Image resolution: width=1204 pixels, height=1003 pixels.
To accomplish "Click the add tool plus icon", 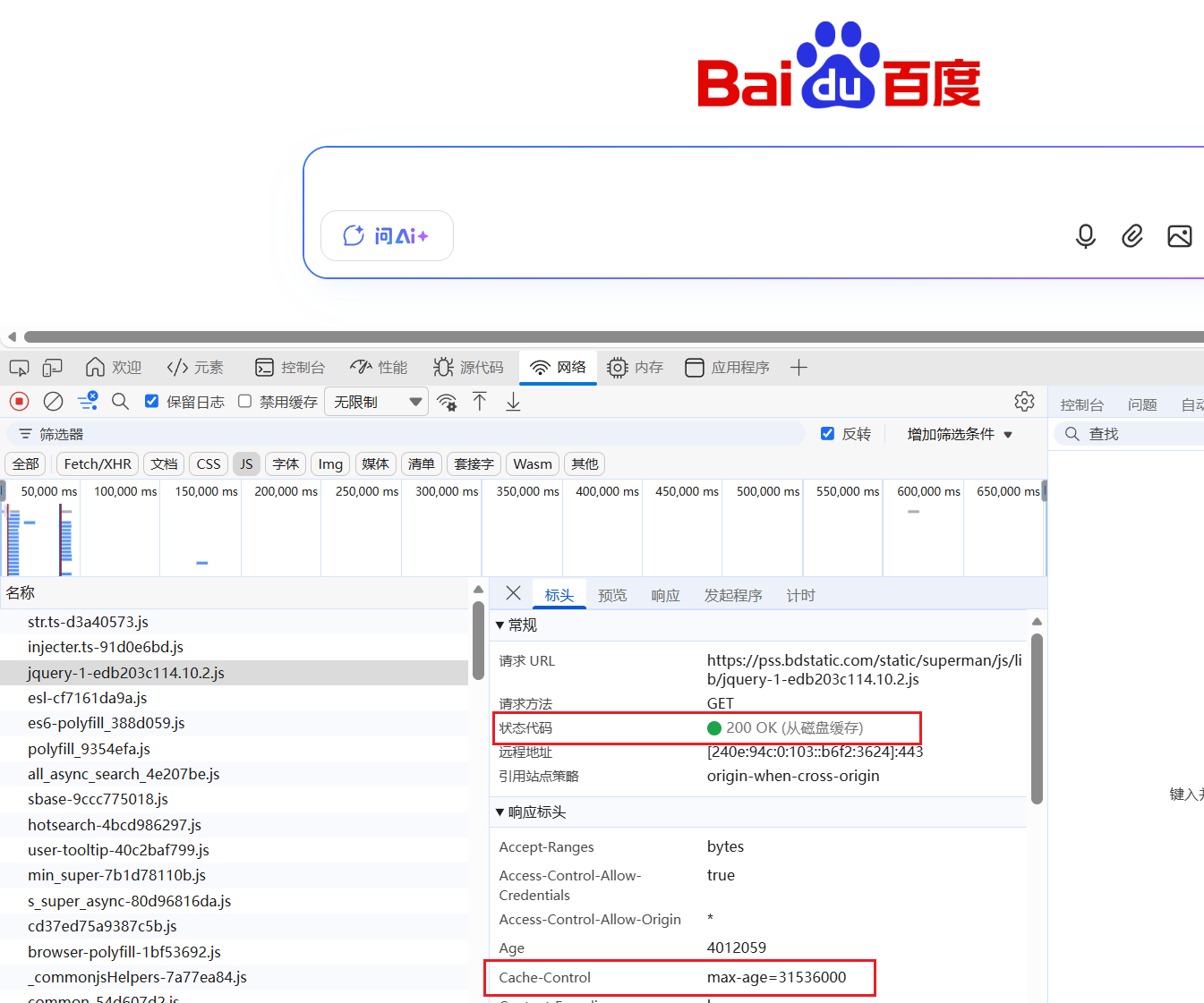I will click(799, 368).
